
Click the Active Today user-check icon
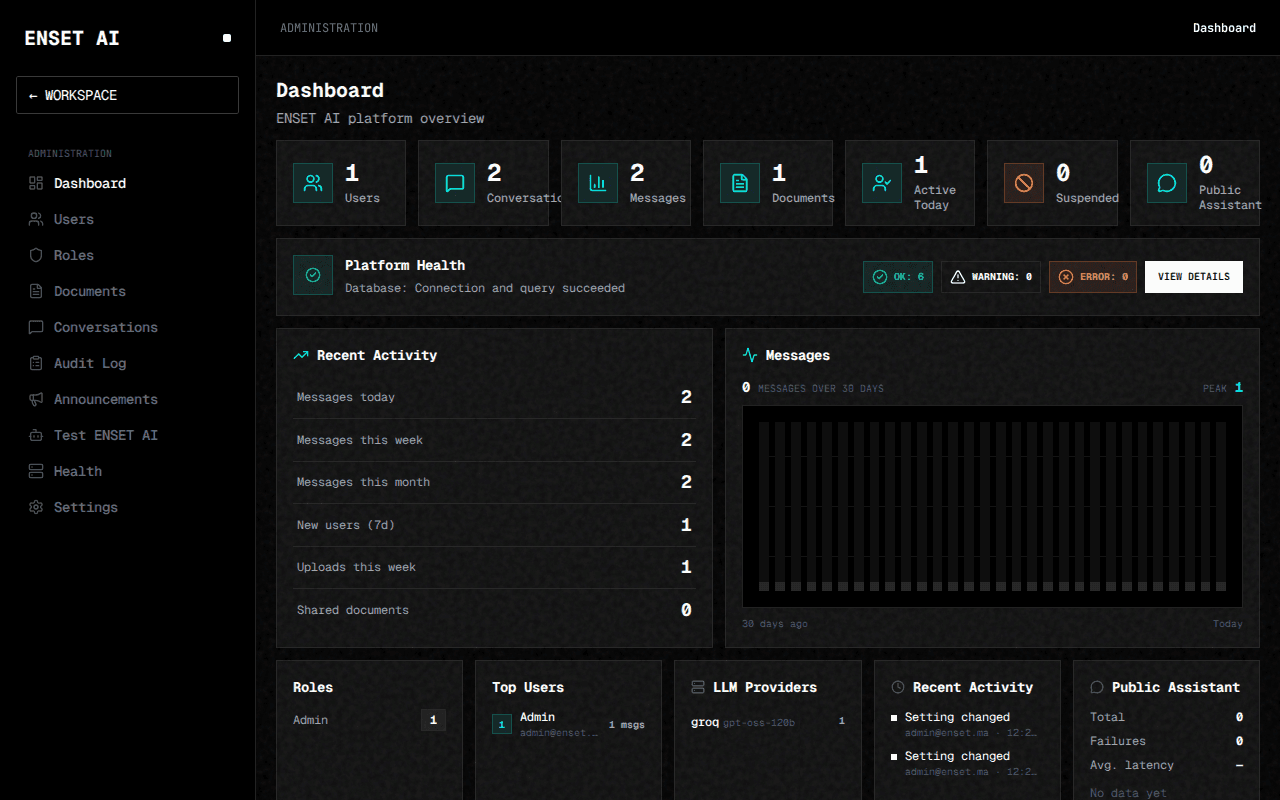click(x=882, y=183)
